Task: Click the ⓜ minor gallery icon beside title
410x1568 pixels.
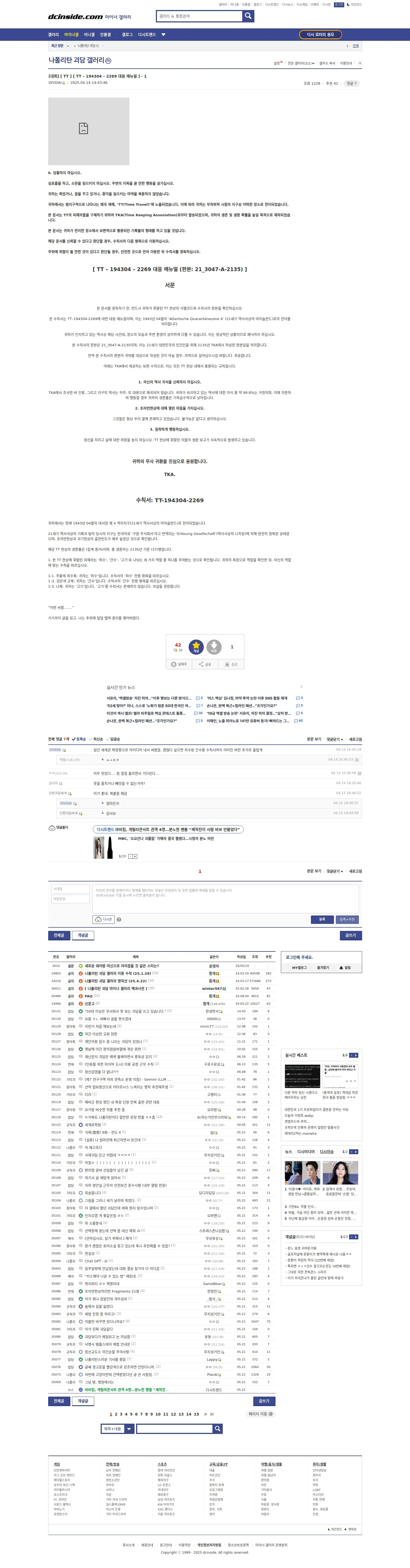Action: point(109,61)
